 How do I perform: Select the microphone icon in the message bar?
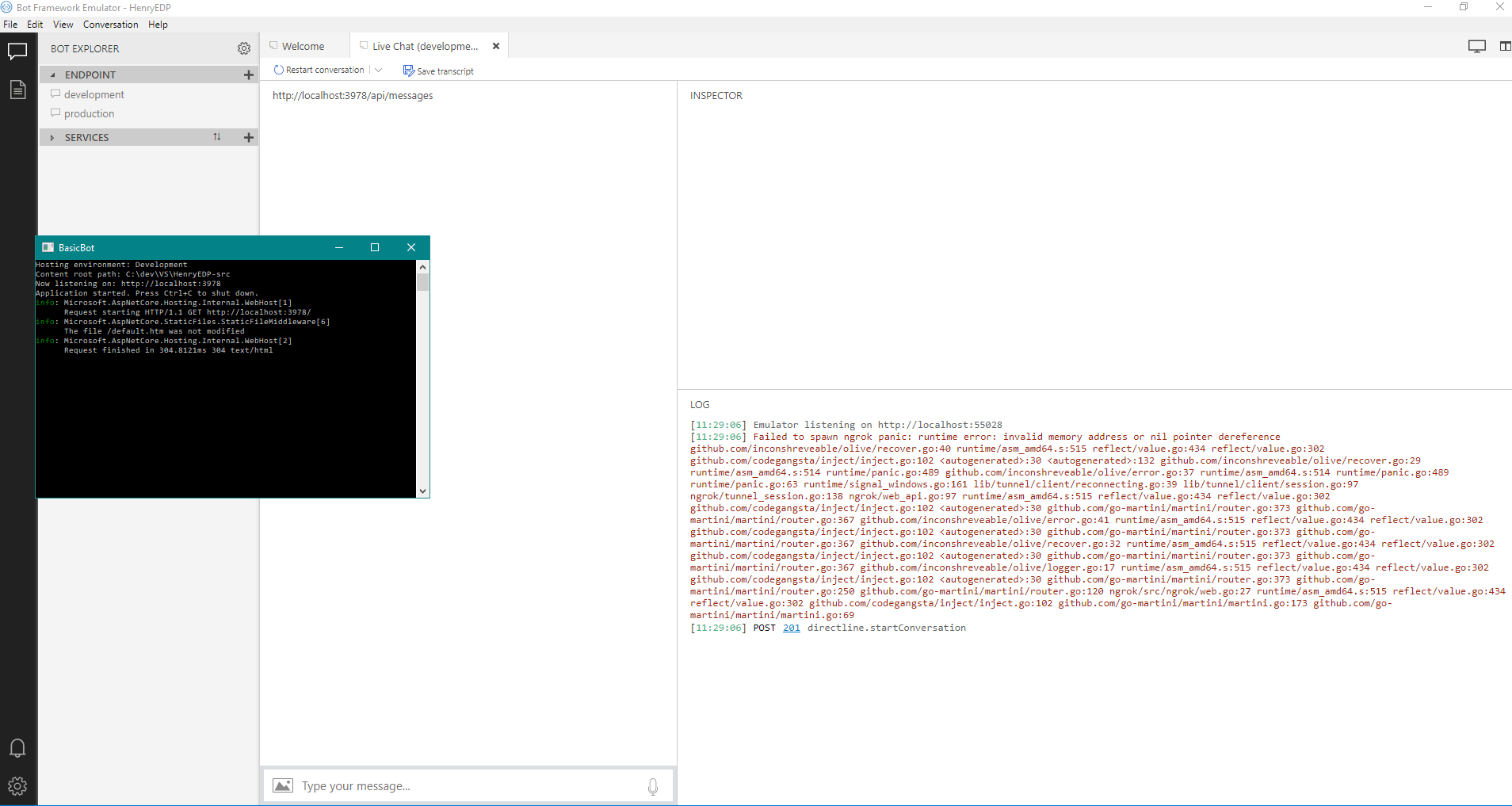point(652,785)
